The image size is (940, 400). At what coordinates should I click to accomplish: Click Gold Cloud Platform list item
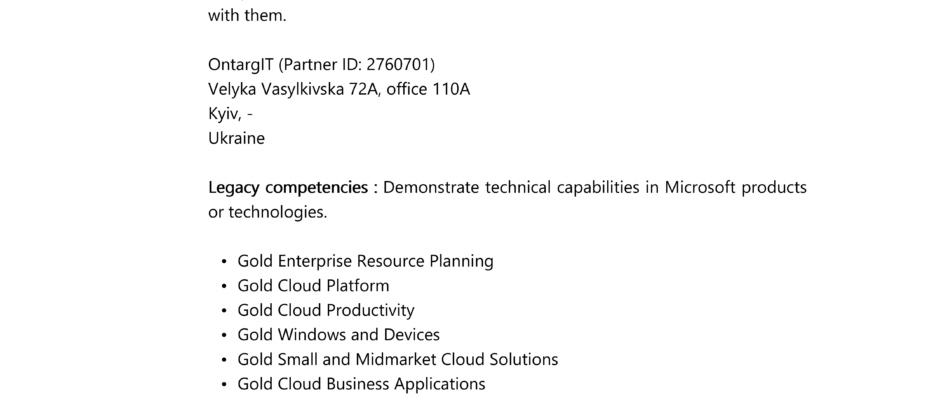pos(313,286)
